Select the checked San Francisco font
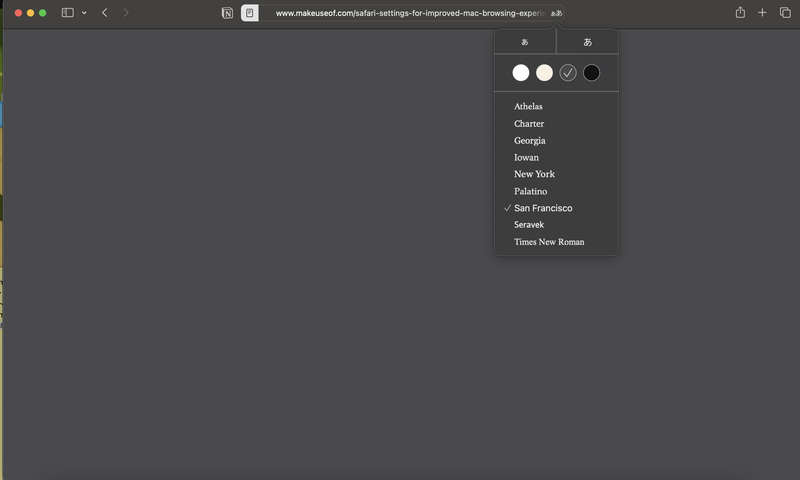800x480 pixels. 543,208
